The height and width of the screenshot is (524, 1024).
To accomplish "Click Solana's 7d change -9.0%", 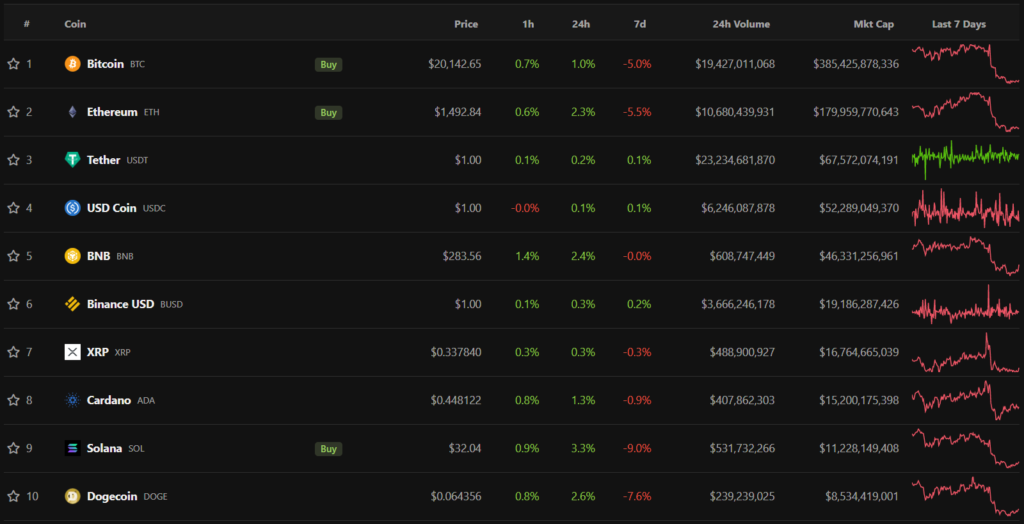I will 637,448.
